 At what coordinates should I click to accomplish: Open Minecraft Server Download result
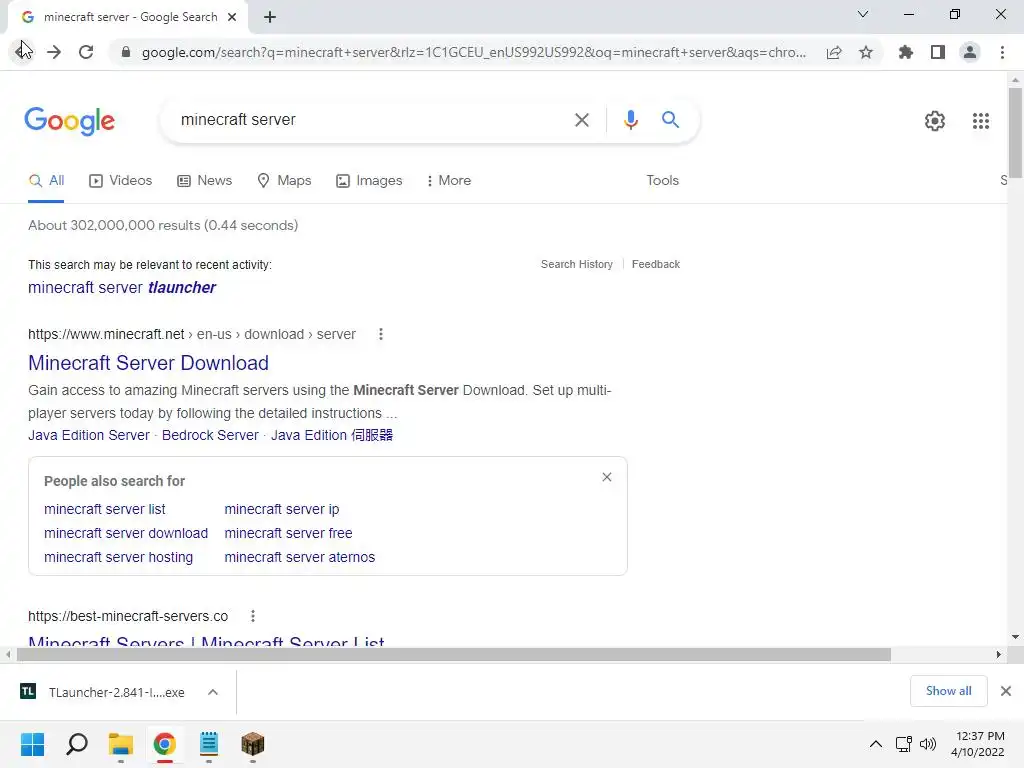(x=148, y=363)
